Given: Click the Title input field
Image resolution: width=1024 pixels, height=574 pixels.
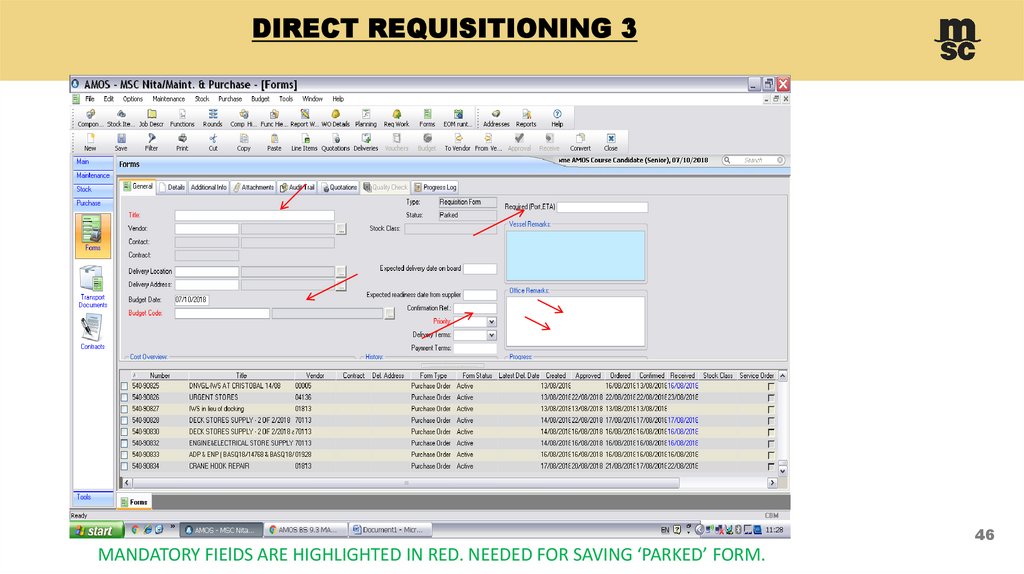Looking at the screenshot, I should [x=254, y=215].
